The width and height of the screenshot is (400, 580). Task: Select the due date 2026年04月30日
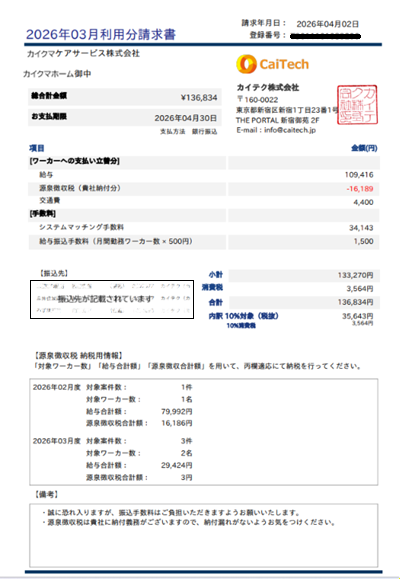click(185, 118)
